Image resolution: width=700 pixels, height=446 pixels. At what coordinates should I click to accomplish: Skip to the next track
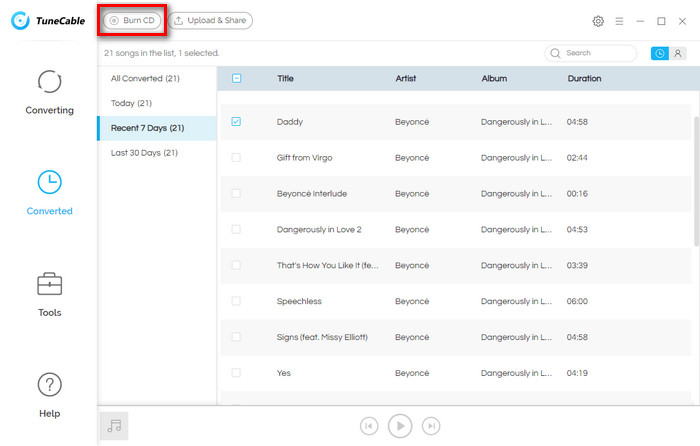click(431, 426)
